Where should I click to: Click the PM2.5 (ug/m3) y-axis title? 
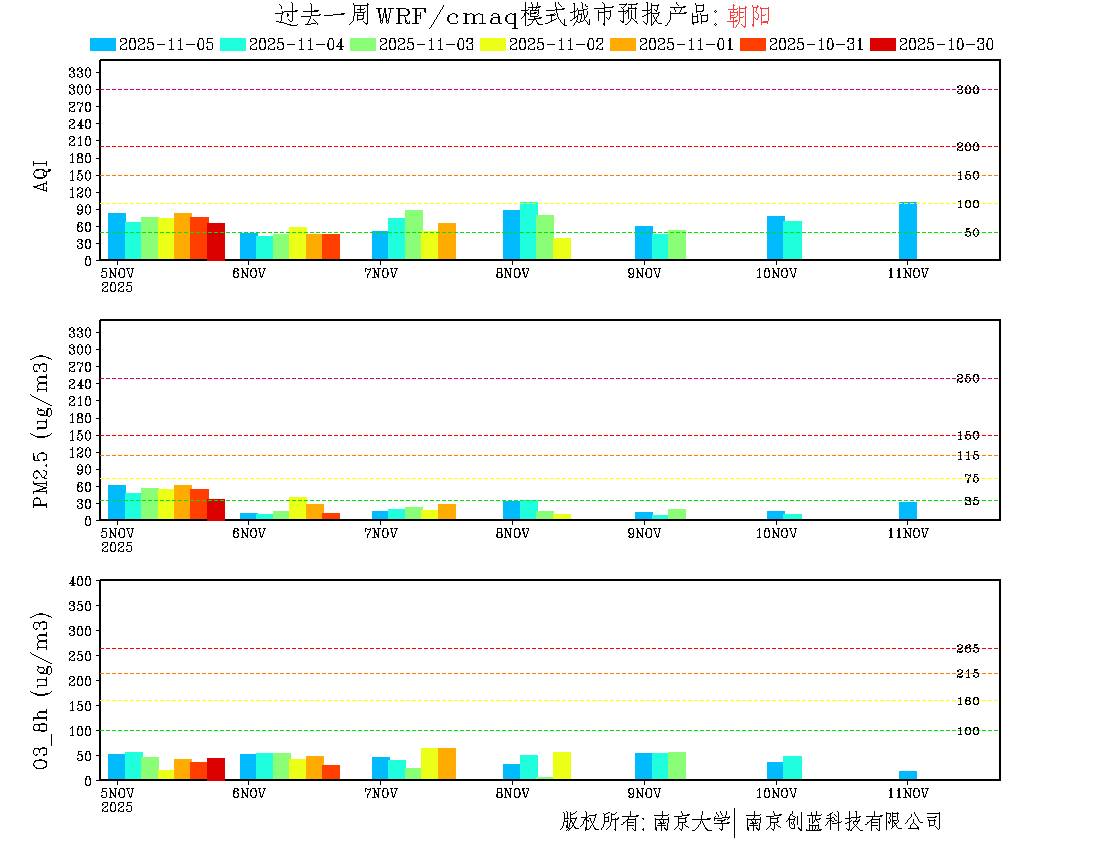pos(42,431)
